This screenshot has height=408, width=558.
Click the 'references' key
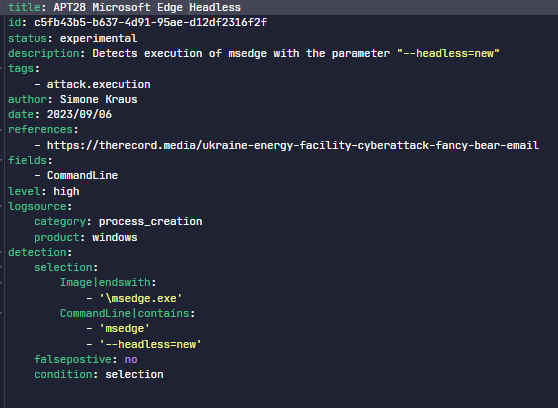coord(40,130)
